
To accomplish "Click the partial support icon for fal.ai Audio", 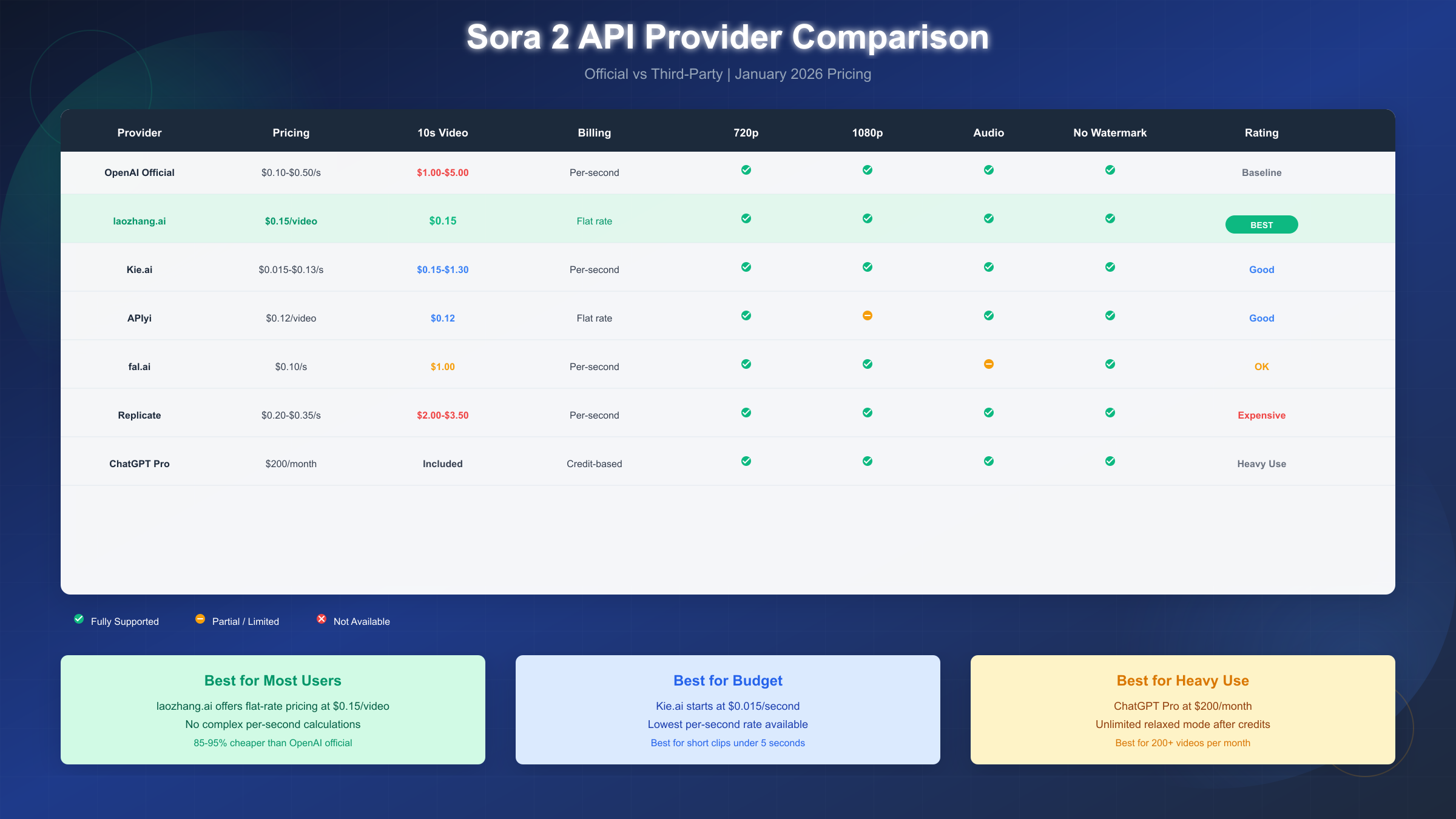I will pos(988,364).
